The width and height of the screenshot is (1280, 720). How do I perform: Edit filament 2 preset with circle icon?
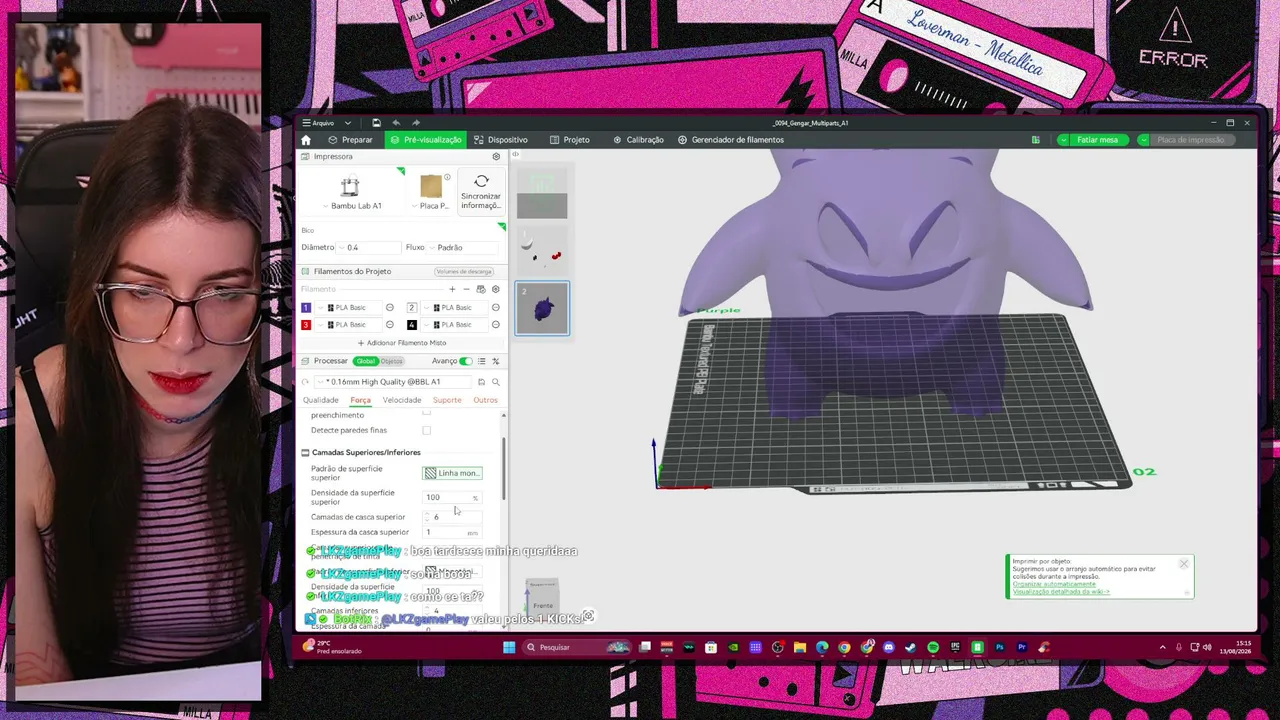[495, 308]
